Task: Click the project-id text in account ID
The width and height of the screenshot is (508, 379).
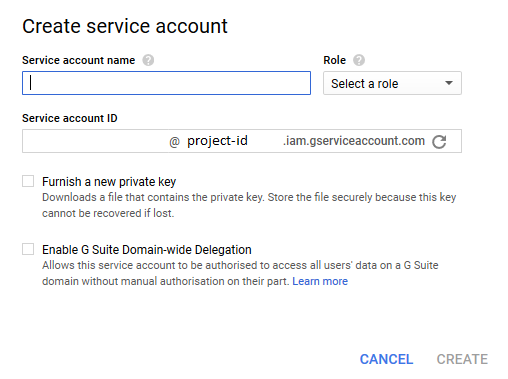Action: [217, 141]
